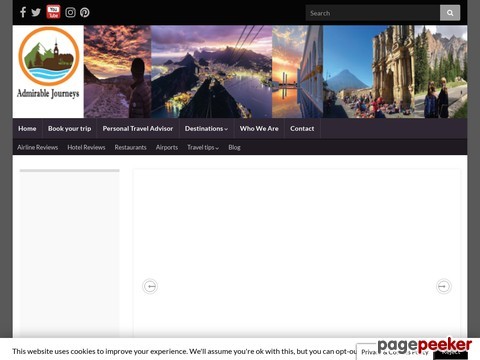Open the Facebook social icon
This screenshot has height=360, width=480.
[23, 12]
